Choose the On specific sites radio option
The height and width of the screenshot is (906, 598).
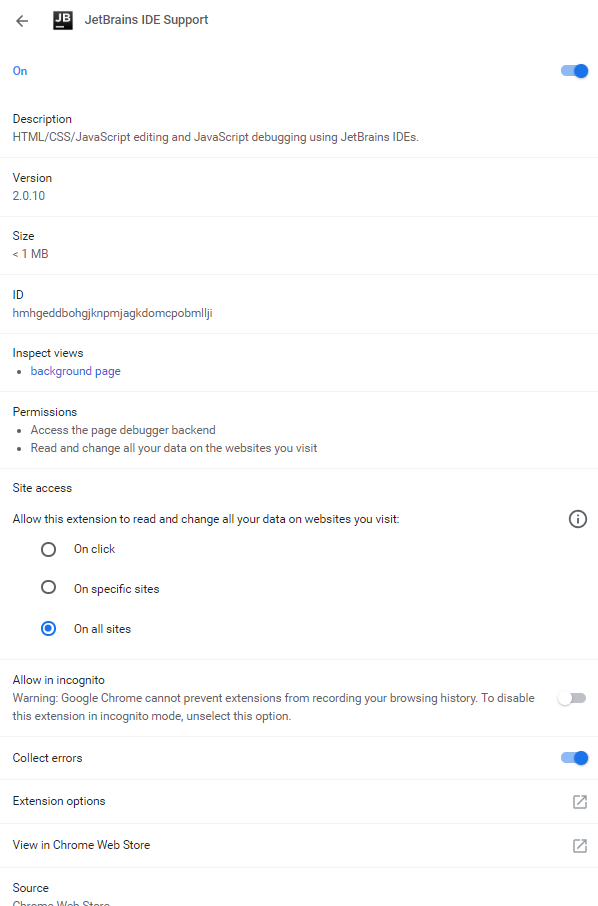click(49, 588)
